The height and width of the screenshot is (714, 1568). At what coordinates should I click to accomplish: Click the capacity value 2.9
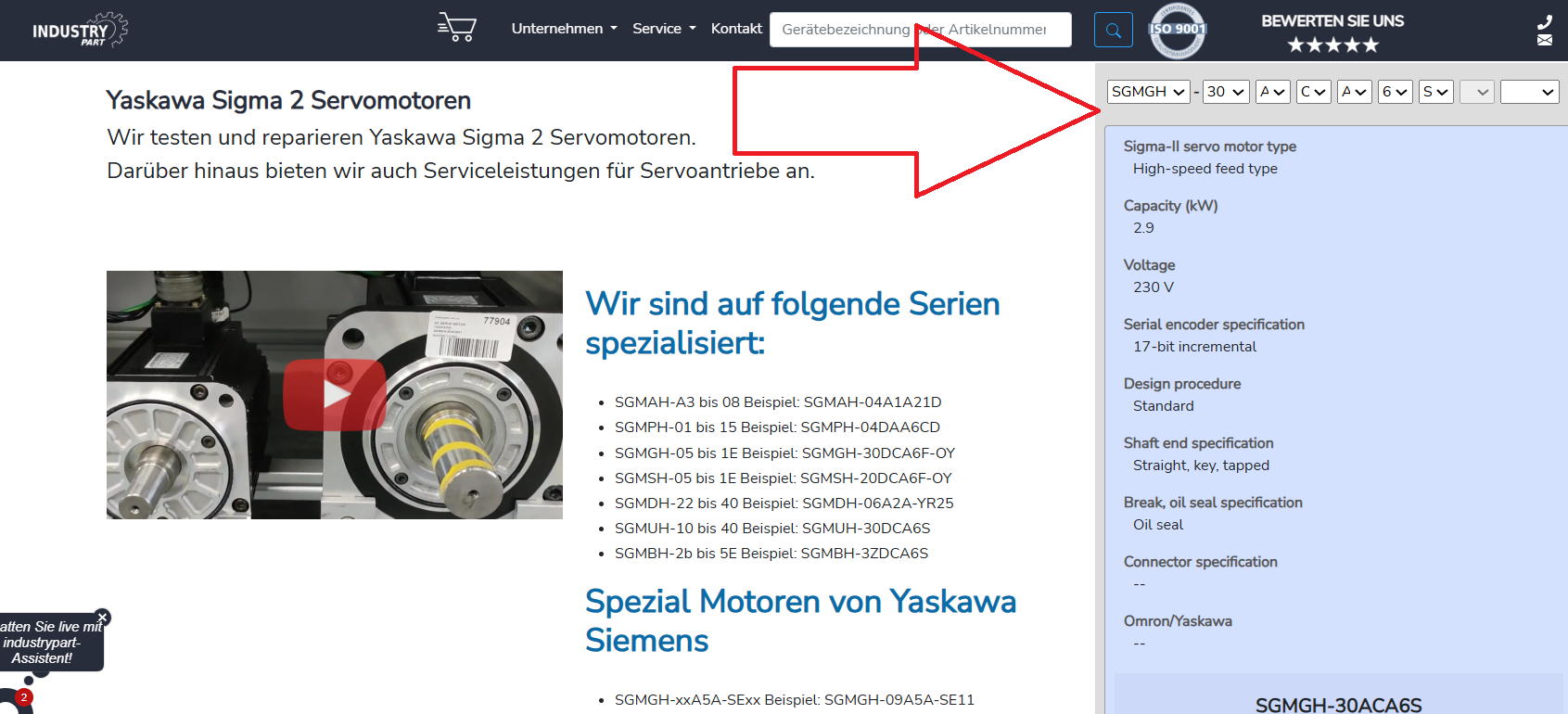pos(1143,228)
